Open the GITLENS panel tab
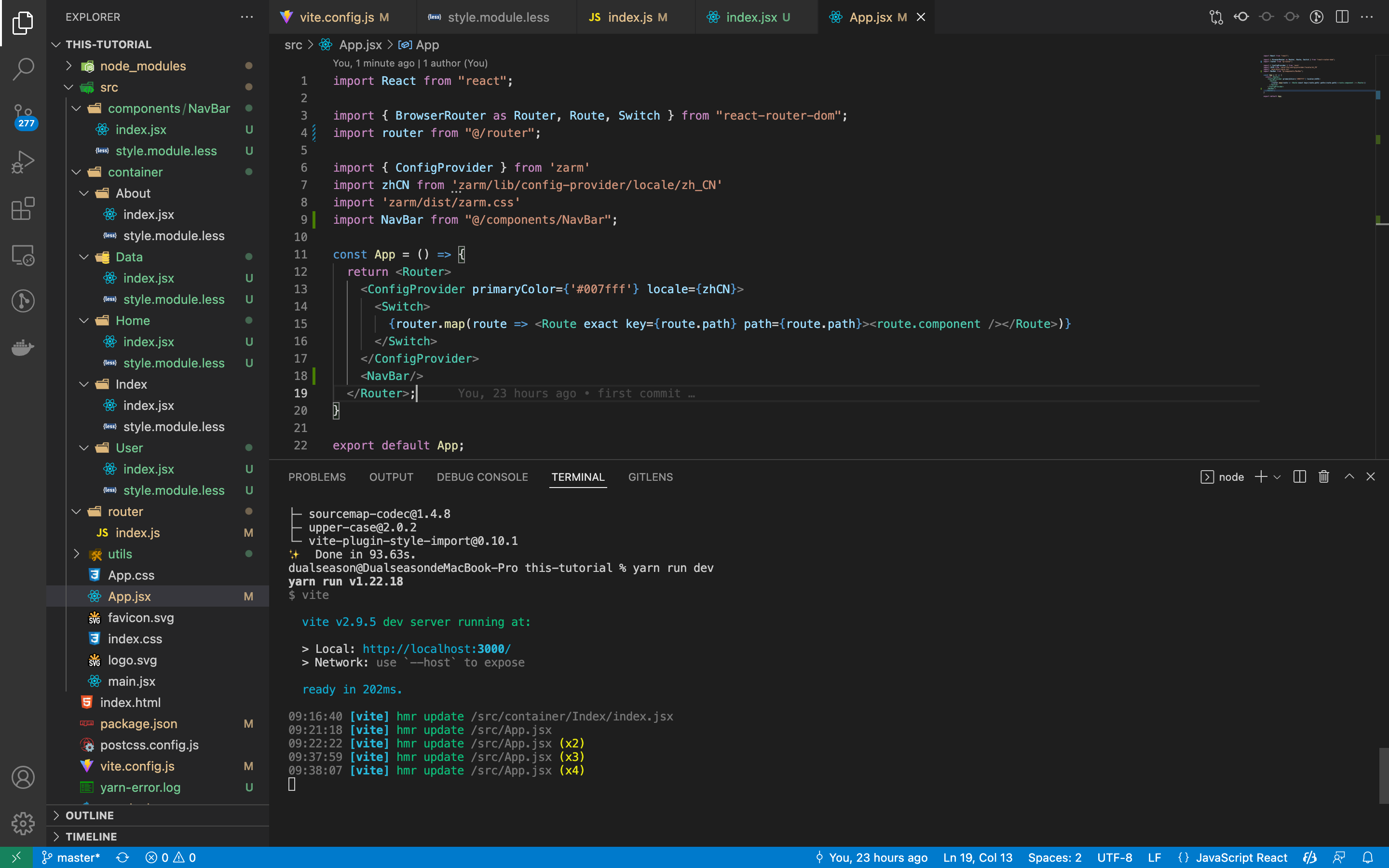 [650, 476]
